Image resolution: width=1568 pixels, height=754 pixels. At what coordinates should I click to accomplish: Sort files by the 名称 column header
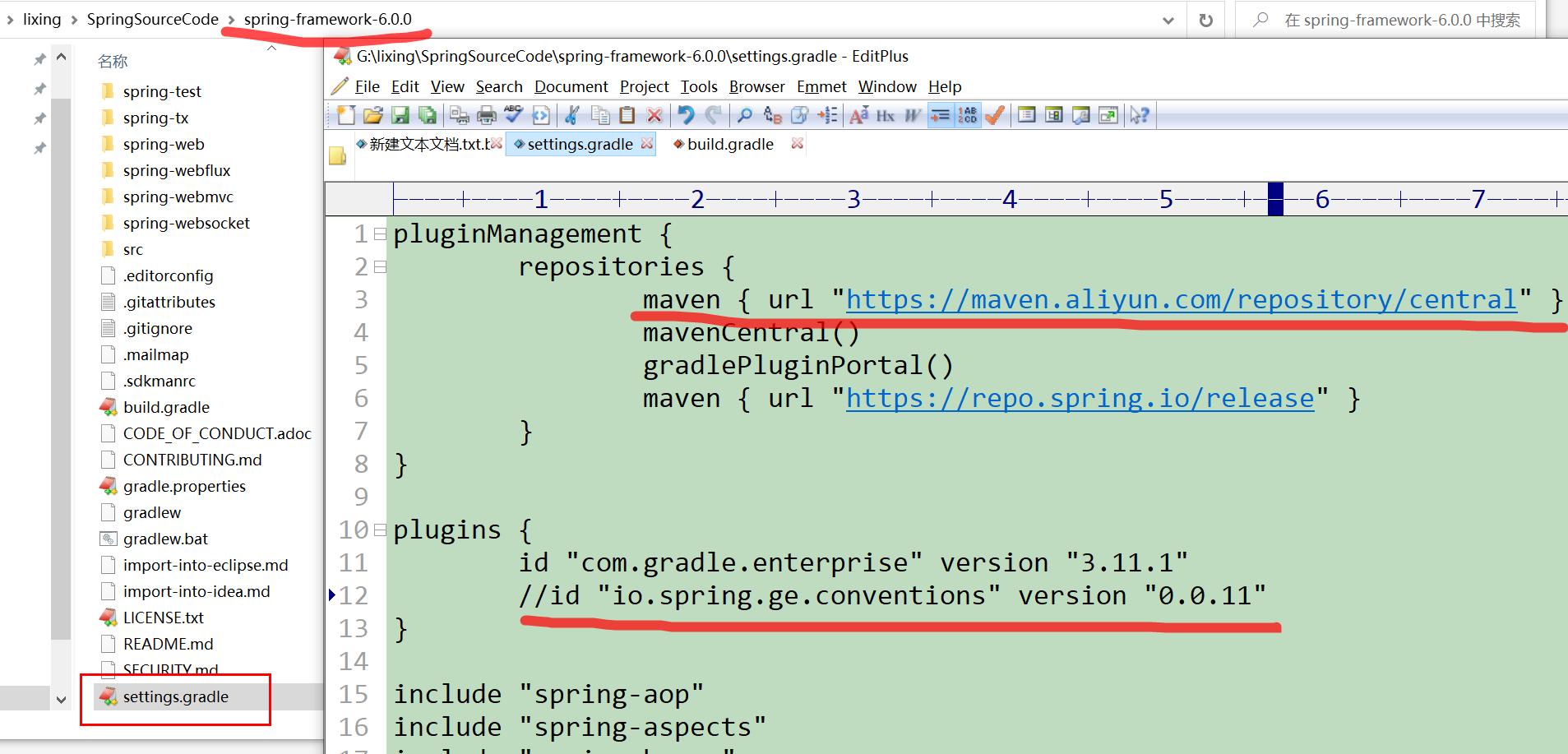pyautogui.click(x=113, y=61)
